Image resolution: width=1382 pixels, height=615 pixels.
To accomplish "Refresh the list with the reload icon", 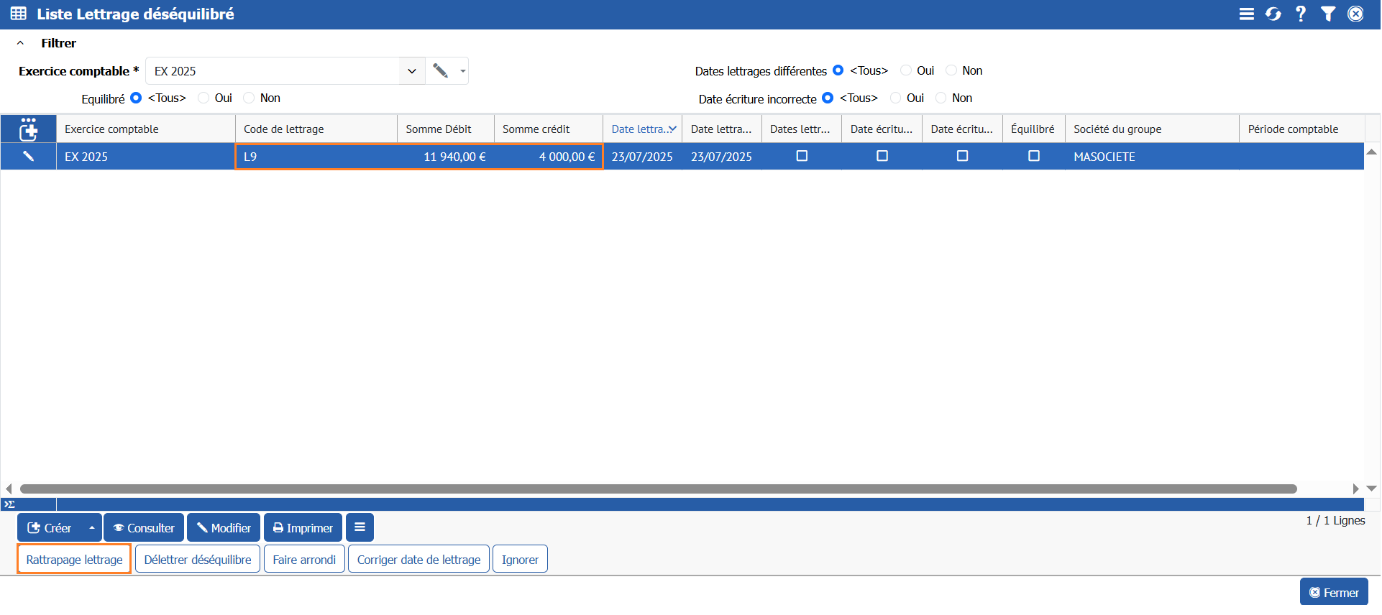I will (1273, 14).
